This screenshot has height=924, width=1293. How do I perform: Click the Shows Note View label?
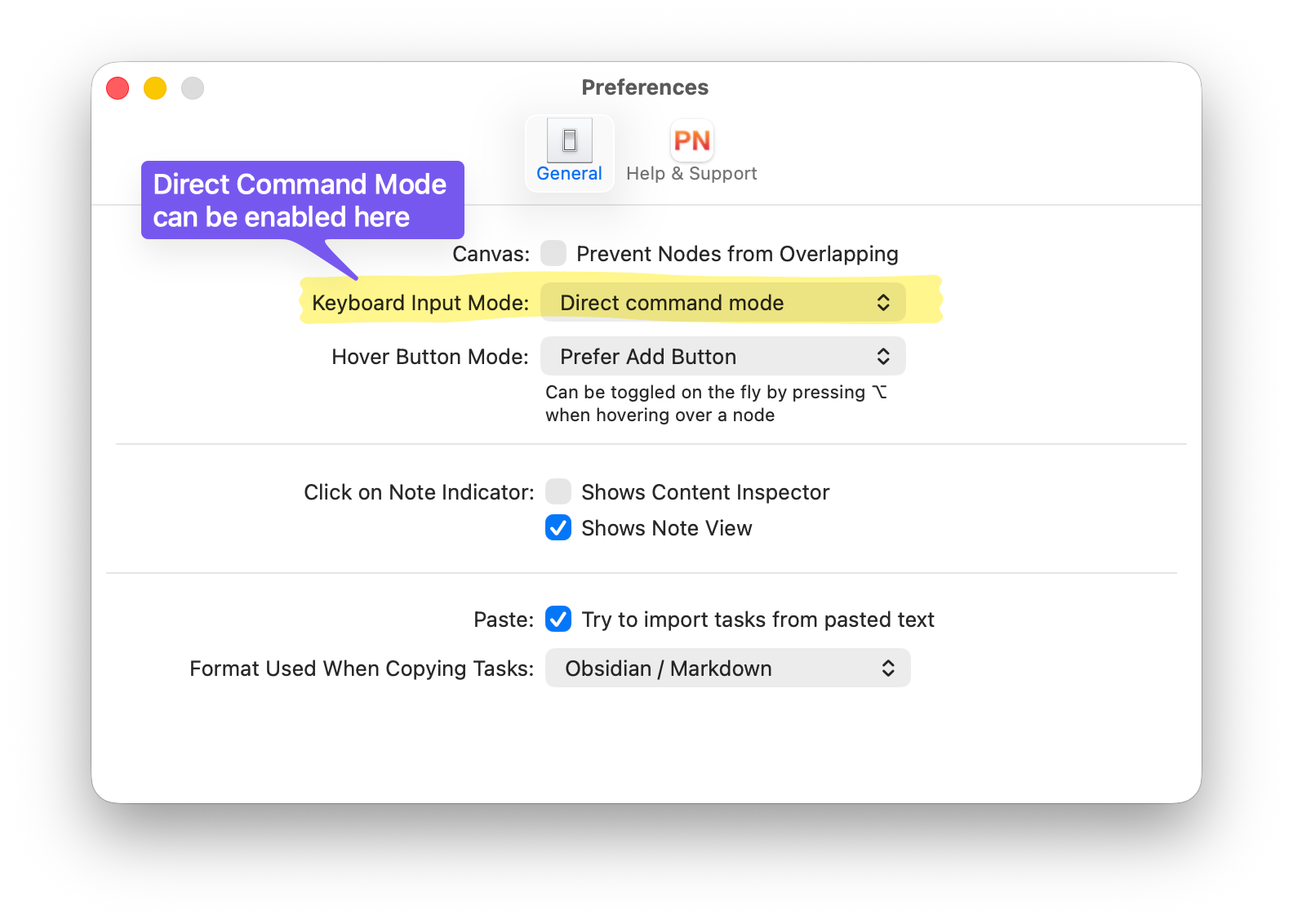click(x=666, y=528)
